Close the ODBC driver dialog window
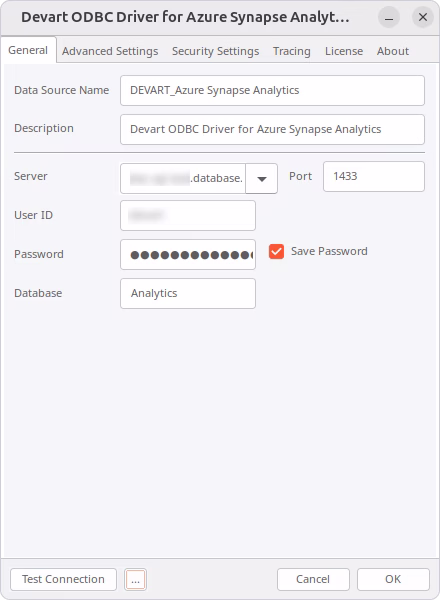 pyautogui.click(x=423, y=17)
